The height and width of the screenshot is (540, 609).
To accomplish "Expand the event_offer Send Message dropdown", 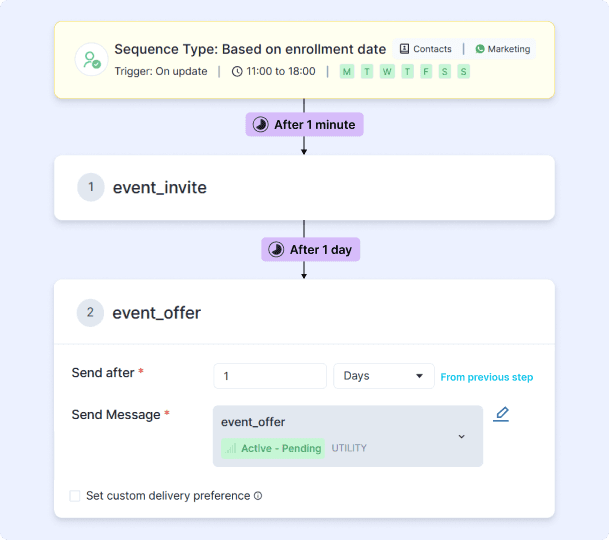I will (x=461, y=436).
